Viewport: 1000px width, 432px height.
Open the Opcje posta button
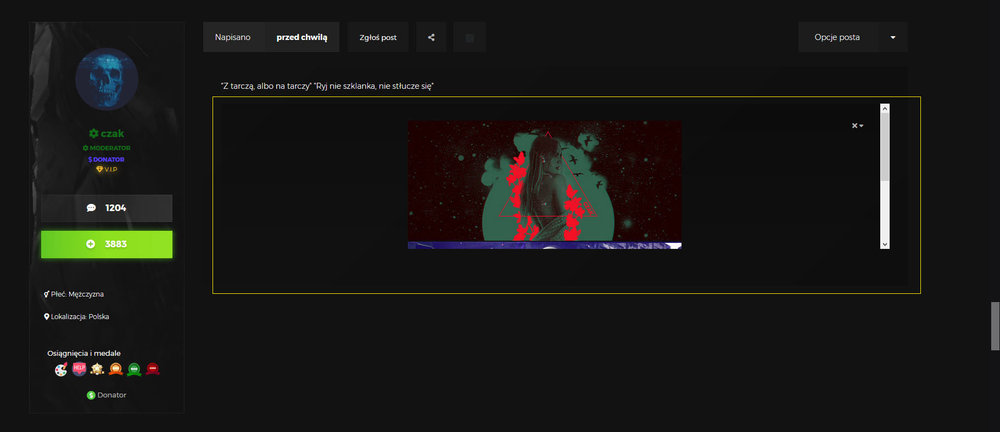(837, 37)
